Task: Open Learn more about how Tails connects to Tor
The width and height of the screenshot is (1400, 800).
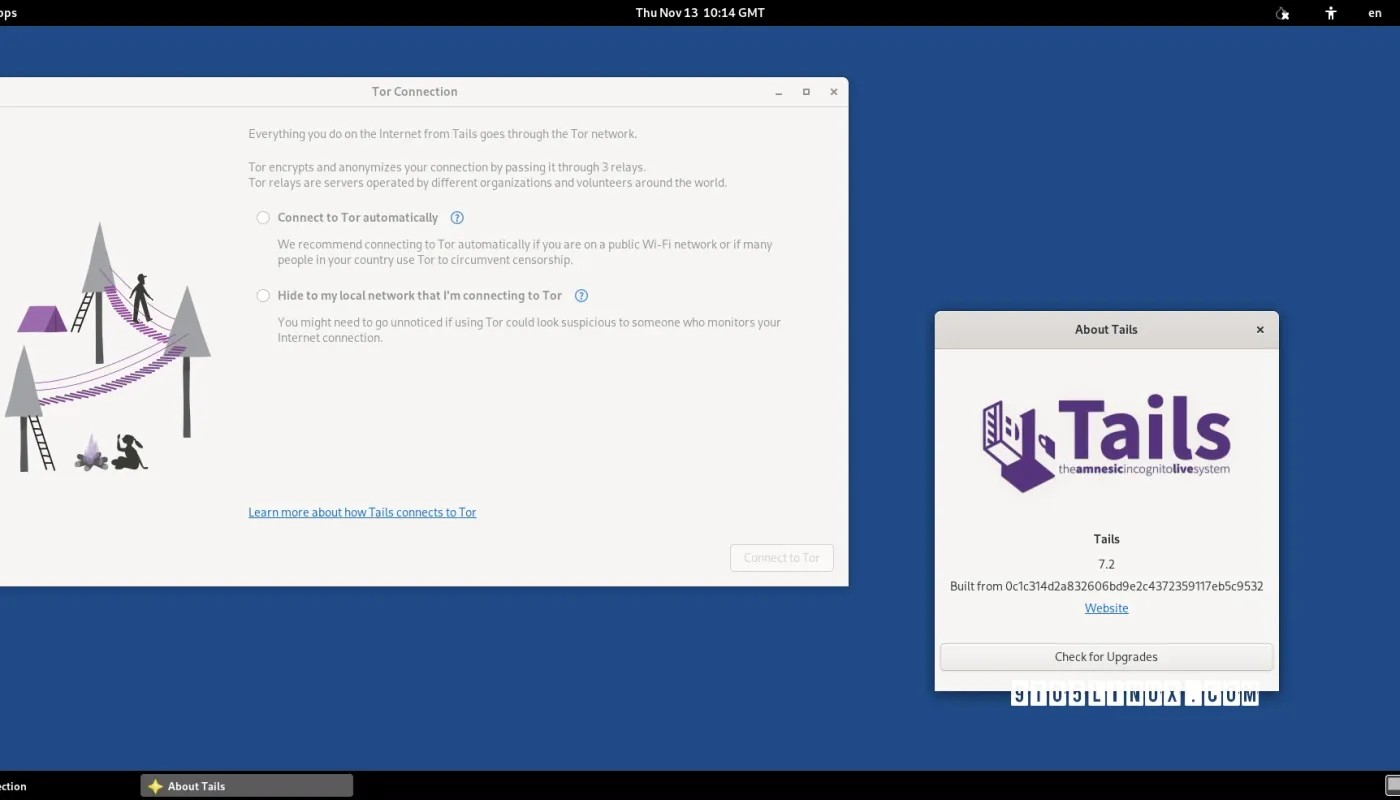Action: pyautogui.click(x=362, y=511)
